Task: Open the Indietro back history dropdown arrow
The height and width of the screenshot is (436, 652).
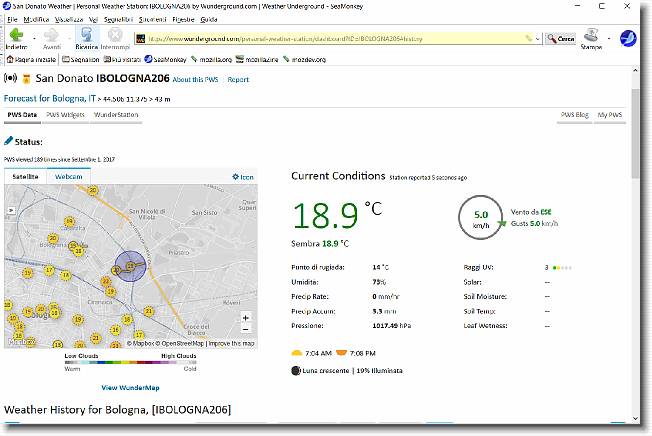Action: 34,38
